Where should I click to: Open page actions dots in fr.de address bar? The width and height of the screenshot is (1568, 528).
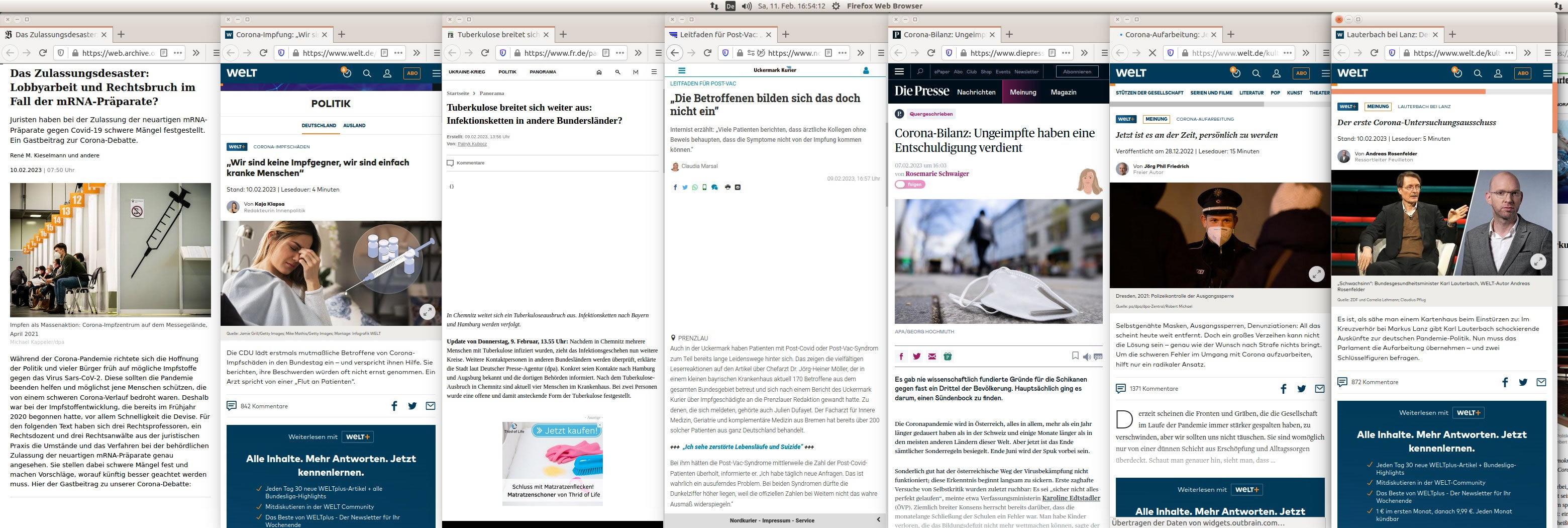(x=619, y=53)
